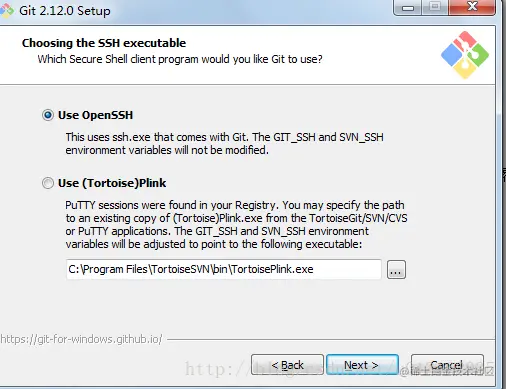506x389 pixels.
Task: Continue the setup with the Next button
Action: coord(362,365)
